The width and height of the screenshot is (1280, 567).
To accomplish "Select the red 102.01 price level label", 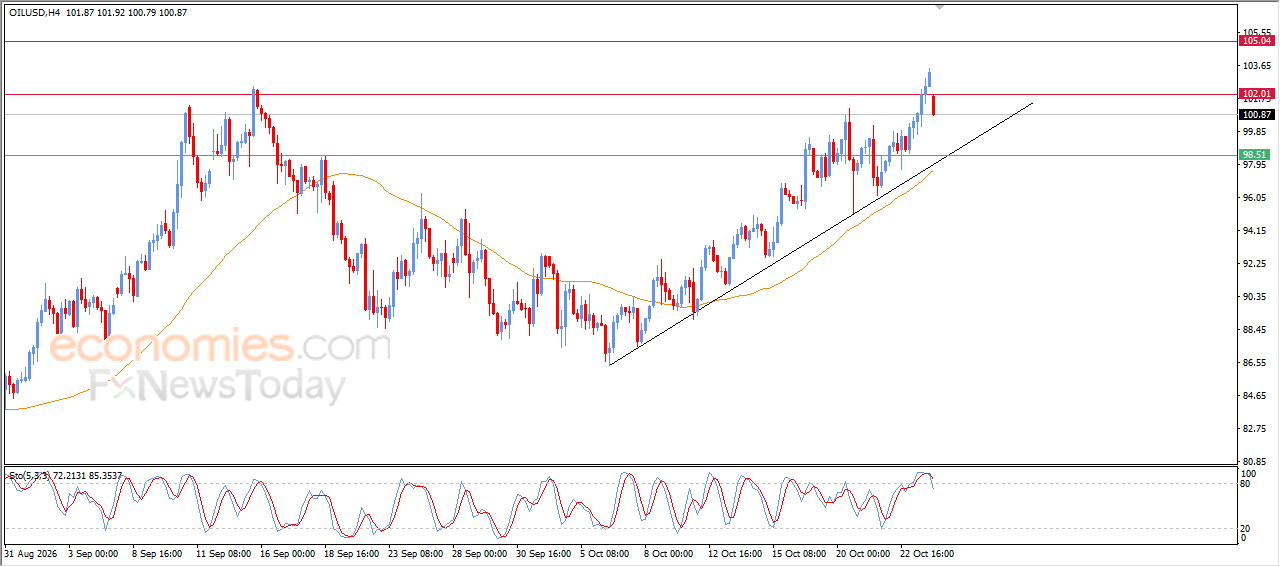I will coord(1256,94).
